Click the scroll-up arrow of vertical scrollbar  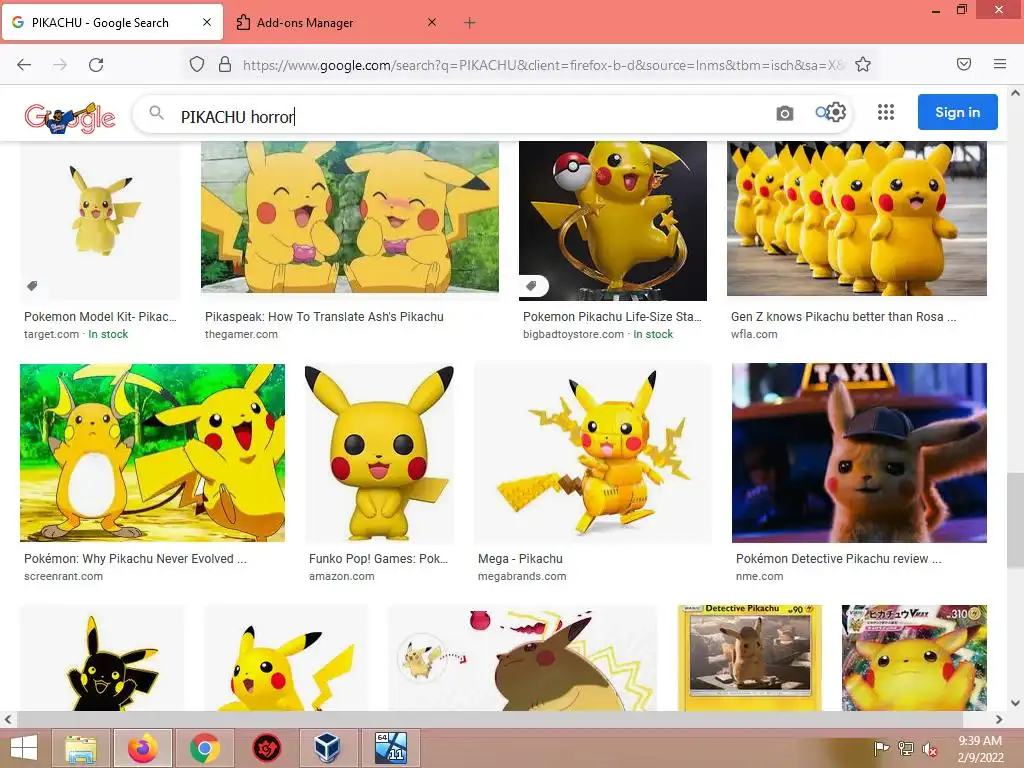1016,93
